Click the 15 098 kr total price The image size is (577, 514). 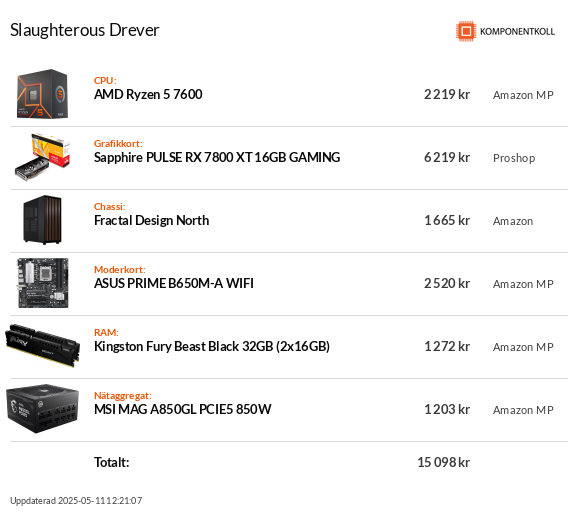(443, 462)
